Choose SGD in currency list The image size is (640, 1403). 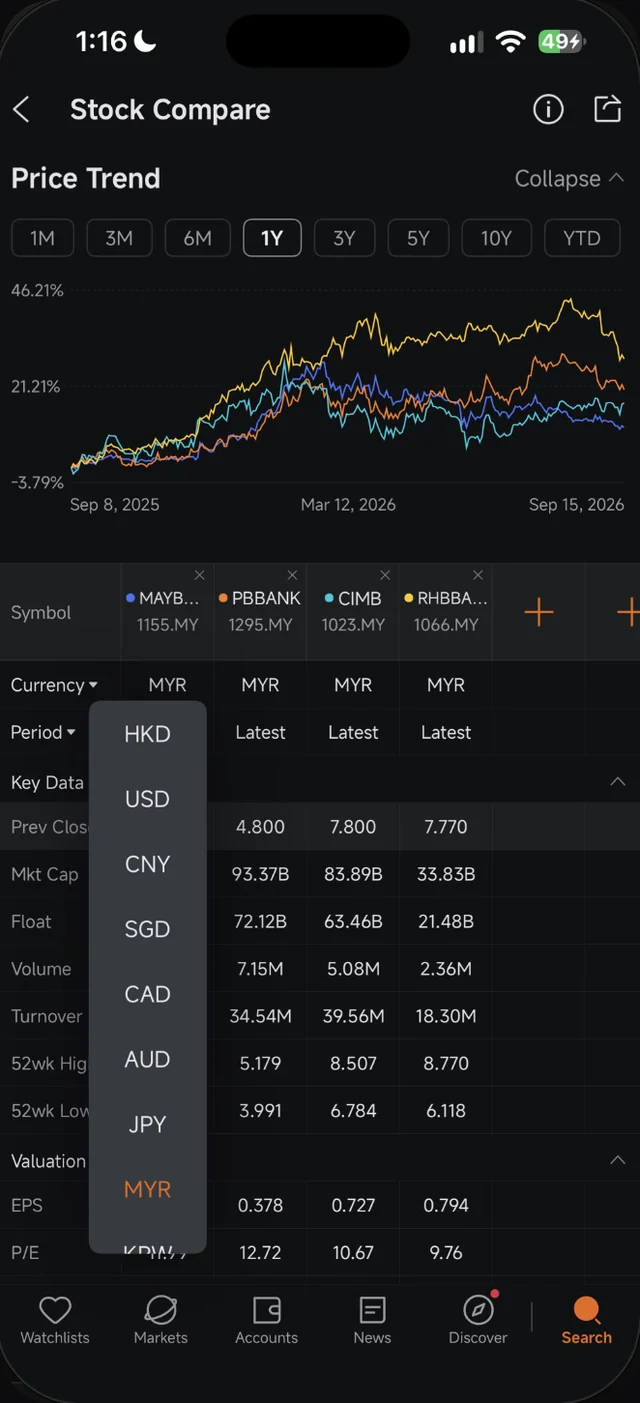[x=147, y=929]
